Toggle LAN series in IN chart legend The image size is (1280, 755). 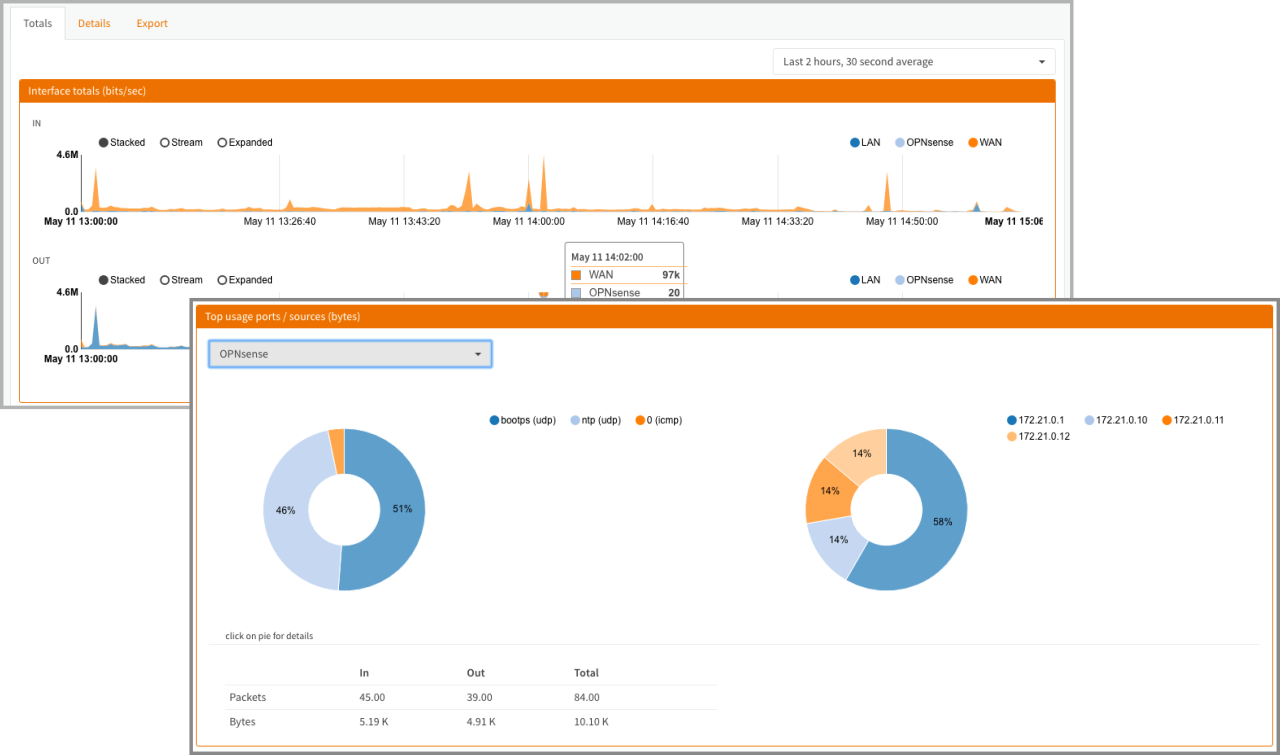point(865,143)
